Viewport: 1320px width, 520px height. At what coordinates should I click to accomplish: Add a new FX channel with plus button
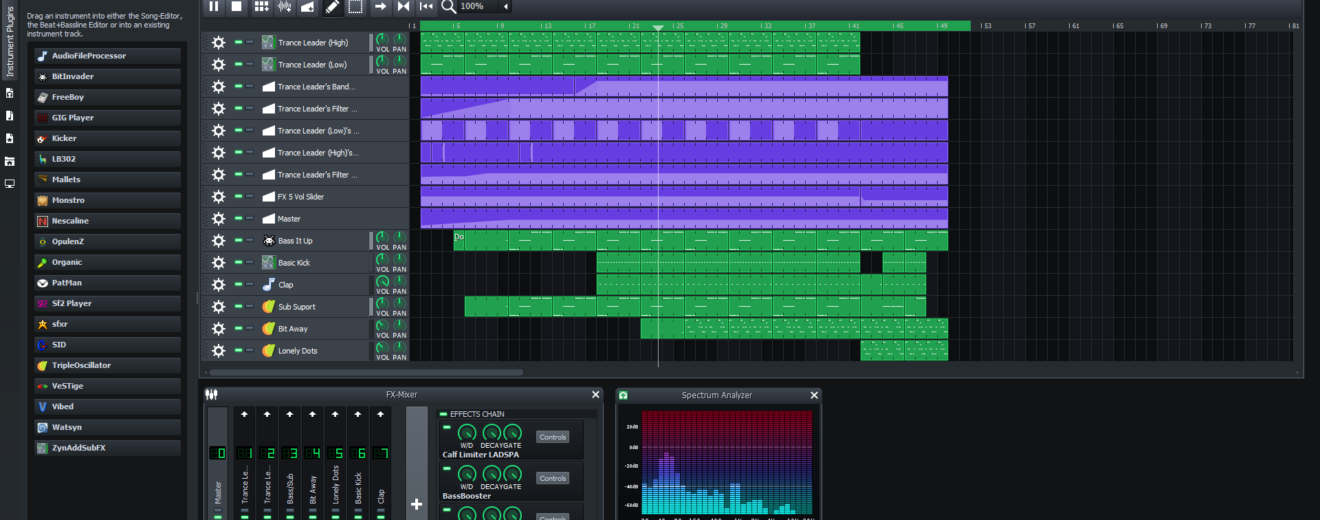(416, 504)
